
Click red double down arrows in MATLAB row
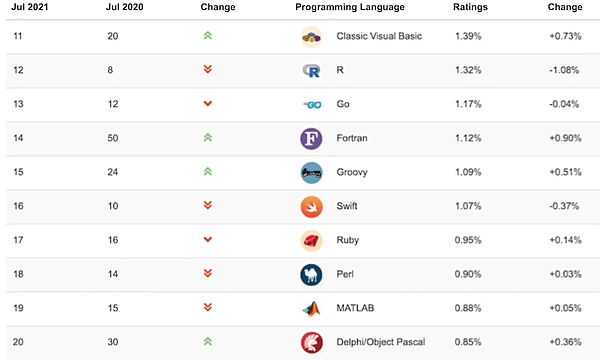(x=208, y=307)
